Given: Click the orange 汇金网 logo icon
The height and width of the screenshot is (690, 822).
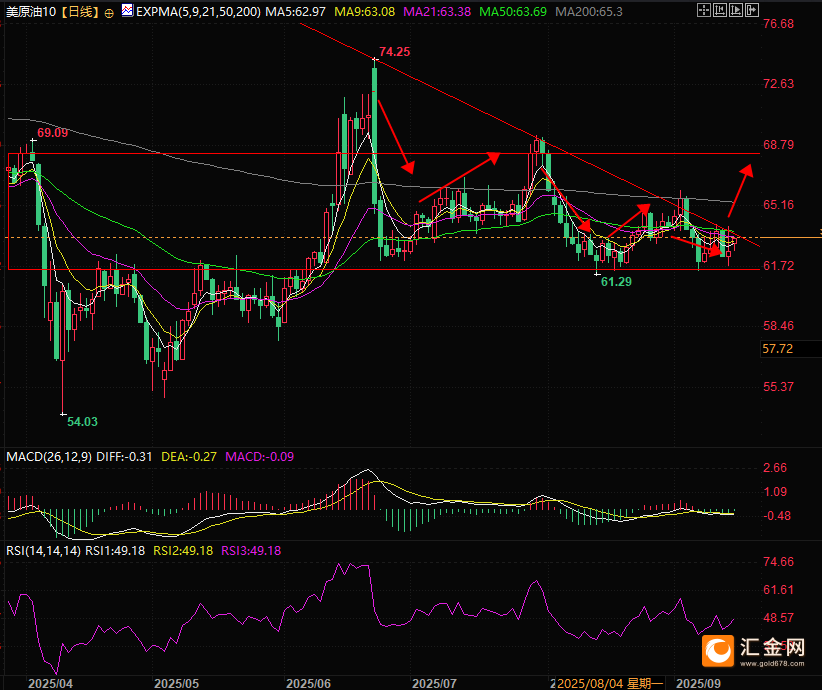Looking at the screenshot, I should [x=718, y=650].
